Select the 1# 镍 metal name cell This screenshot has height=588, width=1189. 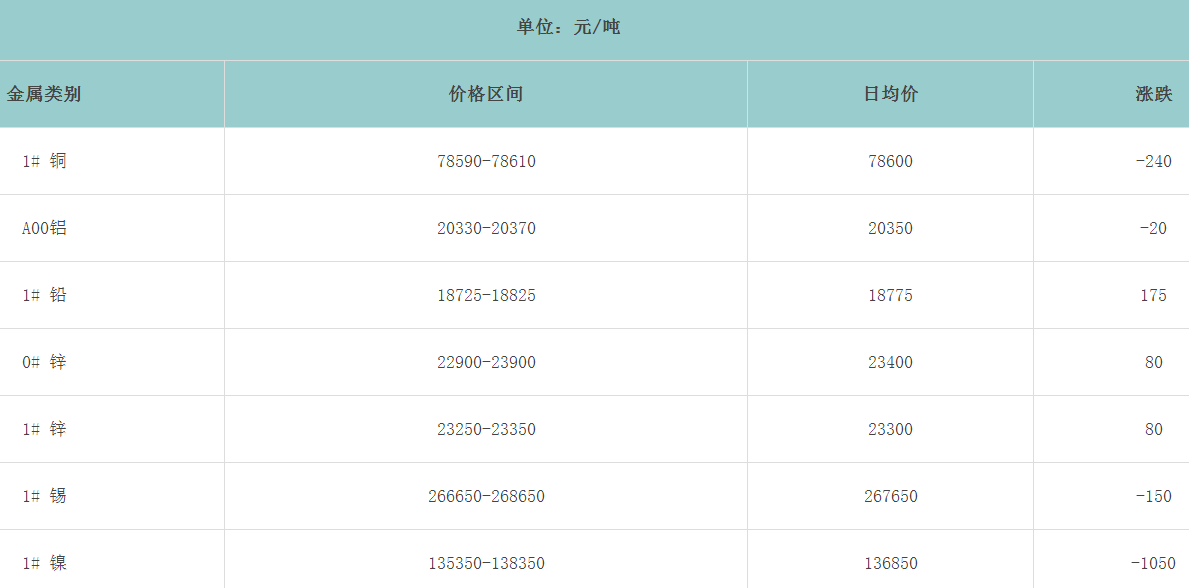pyautogui.click(x=45, y=563)
